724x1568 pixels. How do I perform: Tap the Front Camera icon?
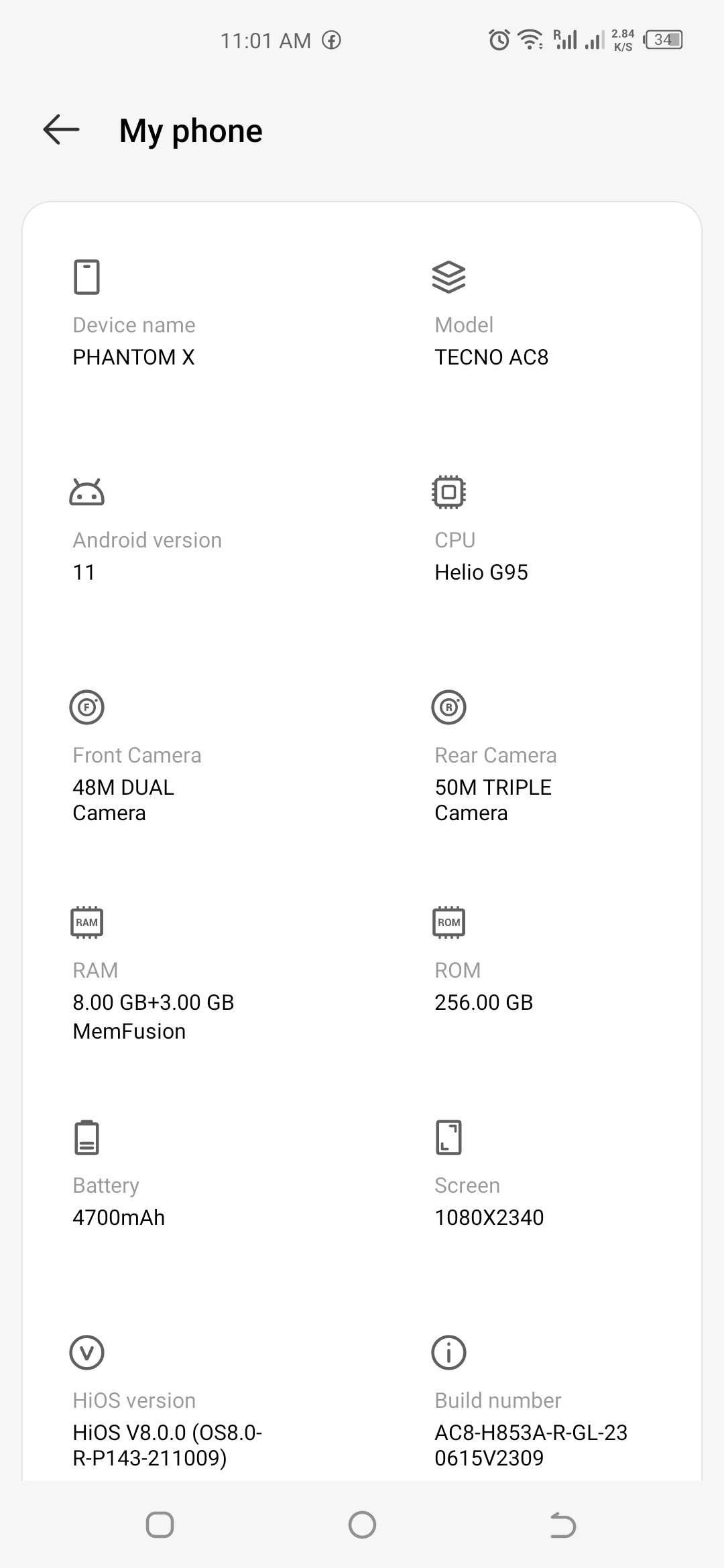coord(86,707)
